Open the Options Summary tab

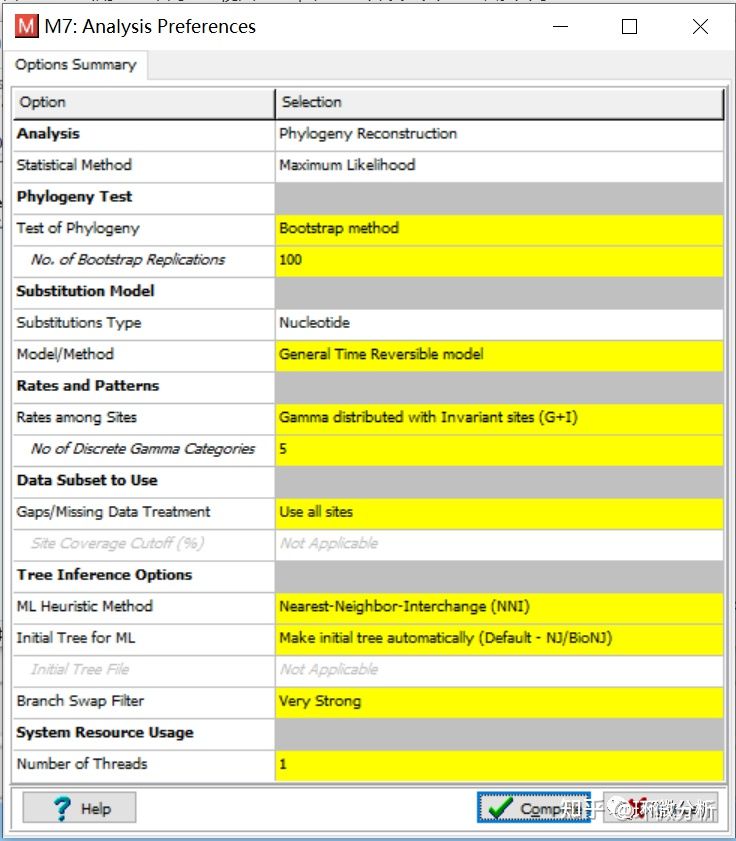point(76,65)
